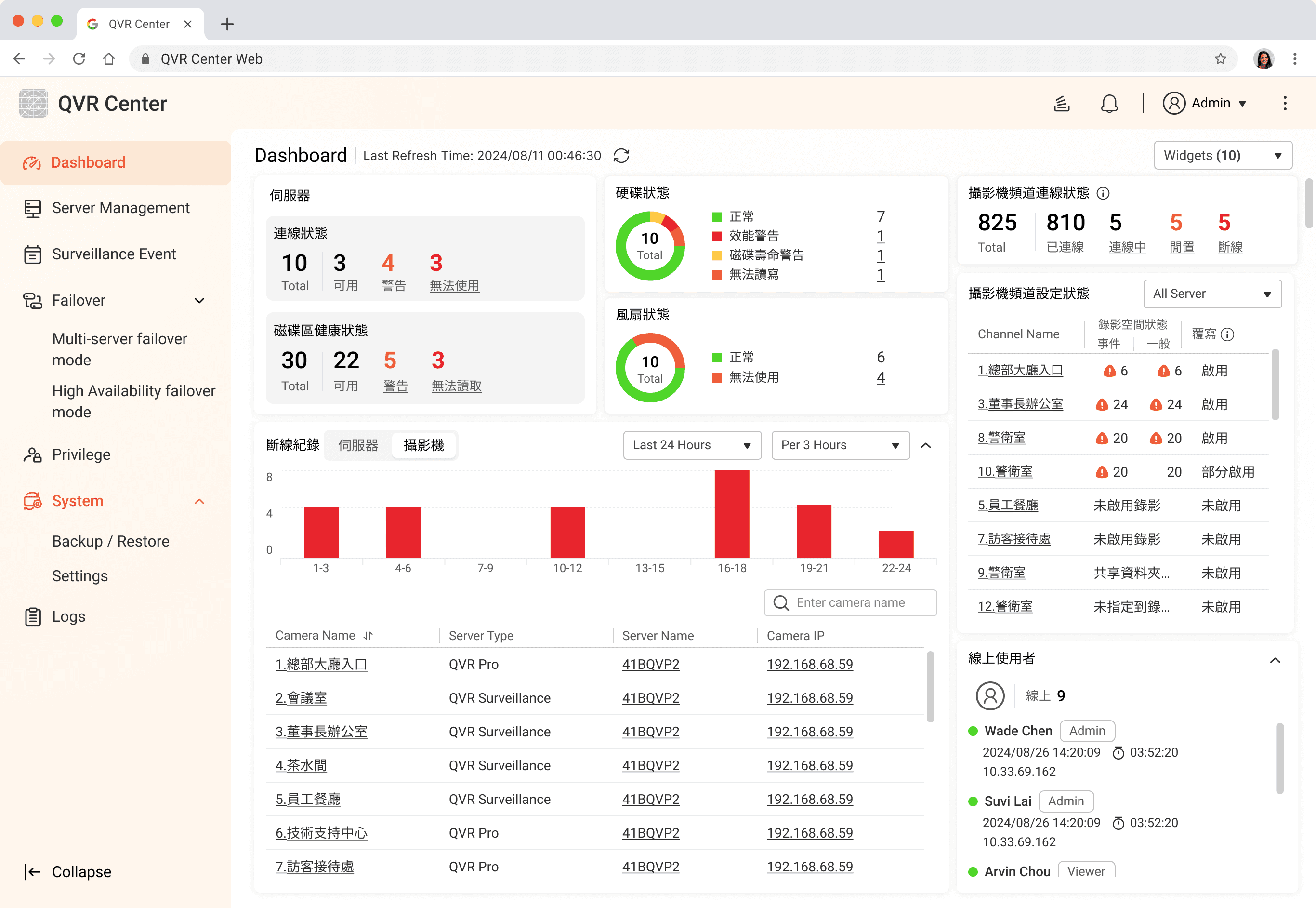Click the Collapse sidebar icon

pyautogui.click(x=32, y=871)
